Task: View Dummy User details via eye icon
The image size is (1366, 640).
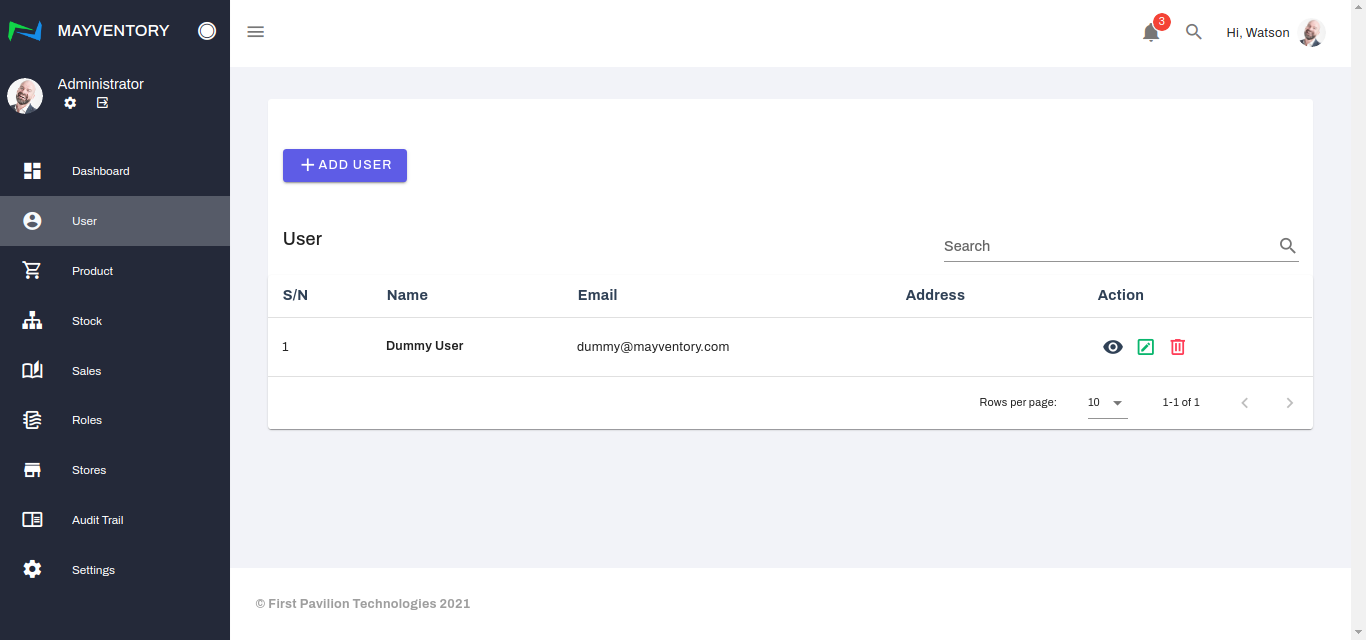Action: [x=1112, y=347]
